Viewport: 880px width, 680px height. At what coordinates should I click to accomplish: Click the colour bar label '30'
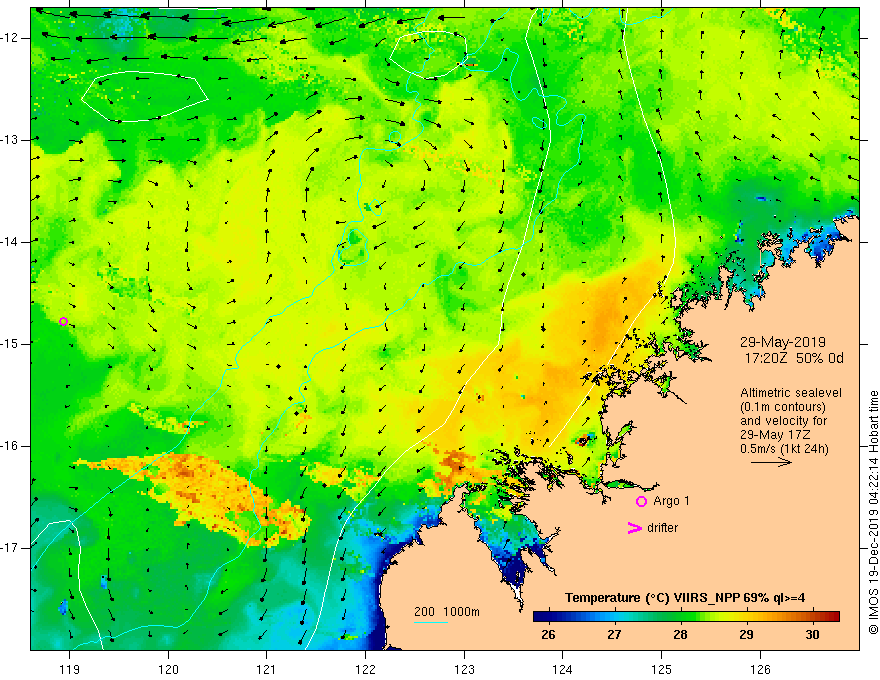click(x=812, y=635)
